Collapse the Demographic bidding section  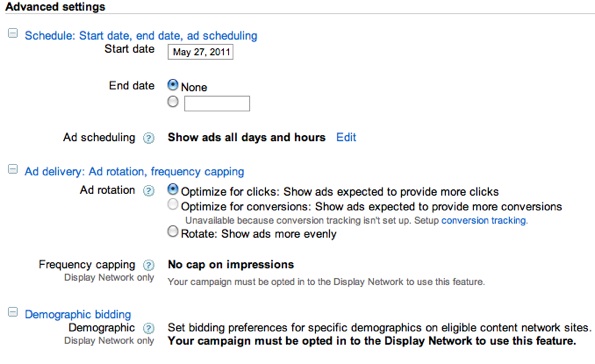coord(13,312)
